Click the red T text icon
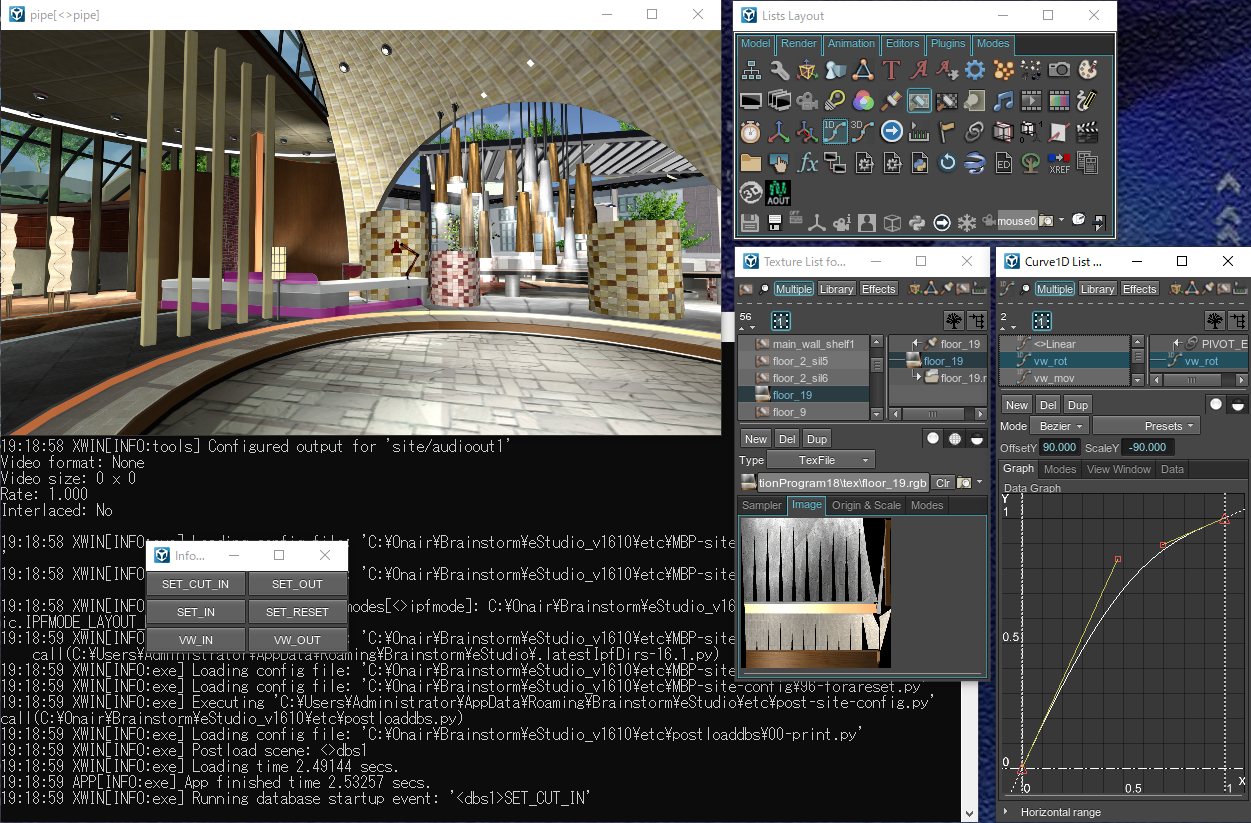The height and width of the screenshot is (823, 1251). tap(891, 70)
